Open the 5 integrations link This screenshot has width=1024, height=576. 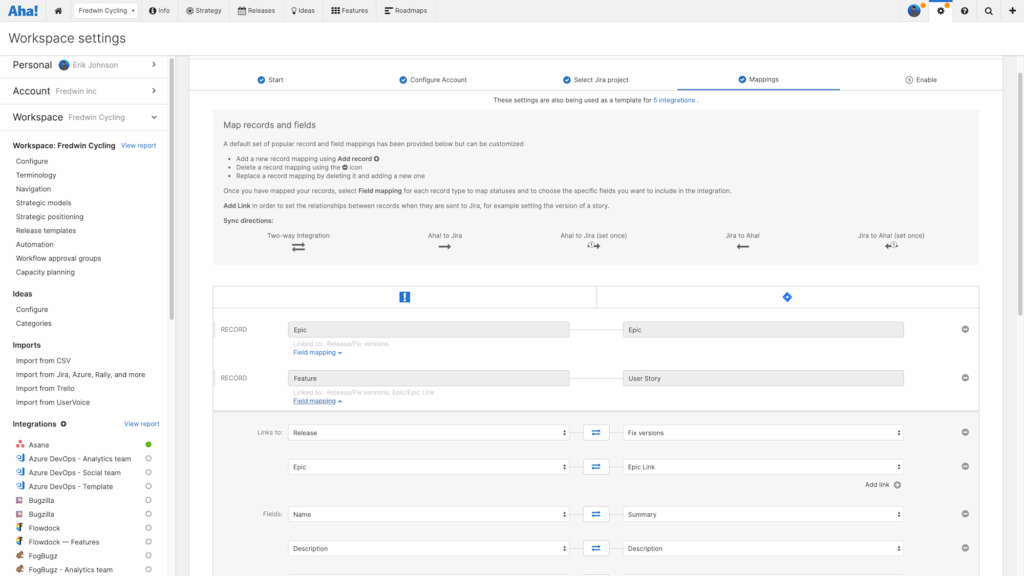(674, 100)
